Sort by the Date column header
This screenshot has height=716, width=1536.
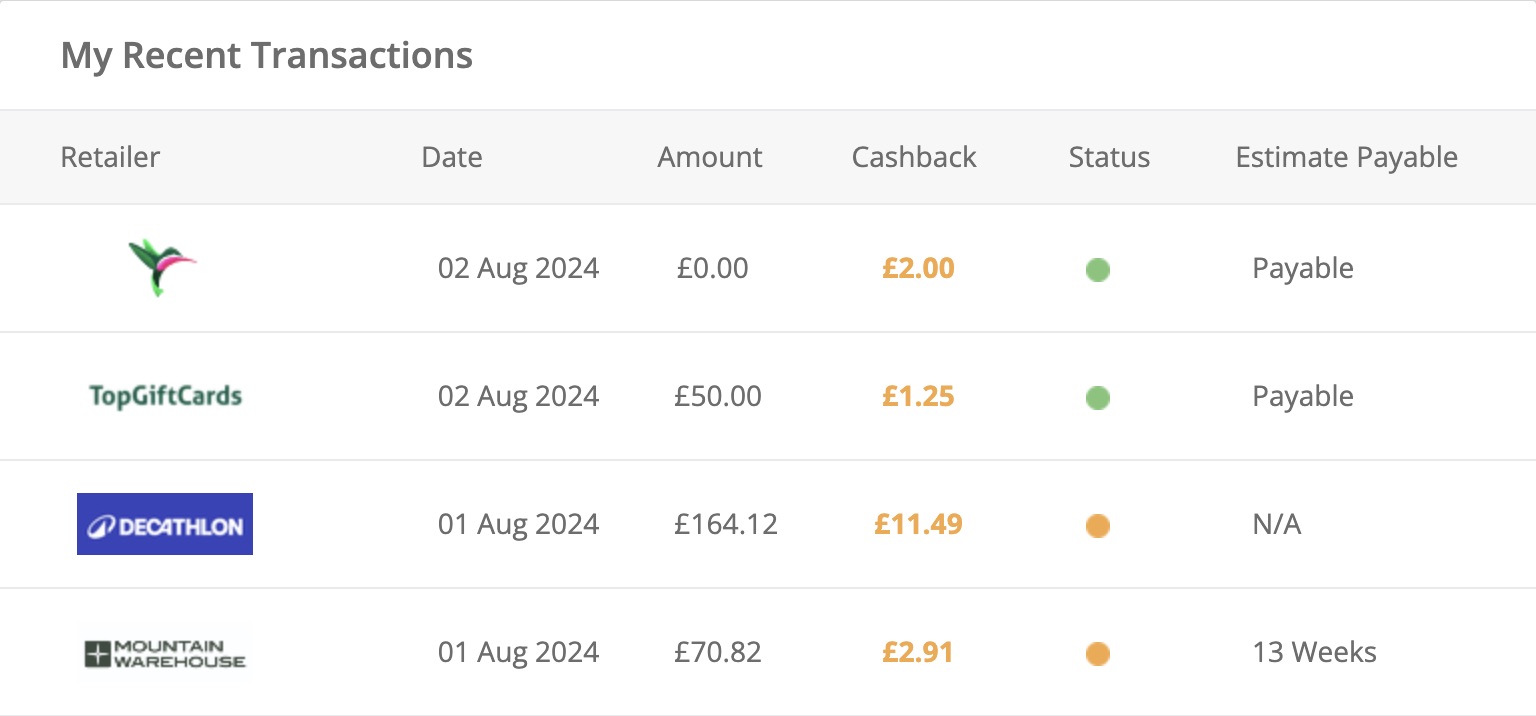pyautogui.click(x=451, y=157)
